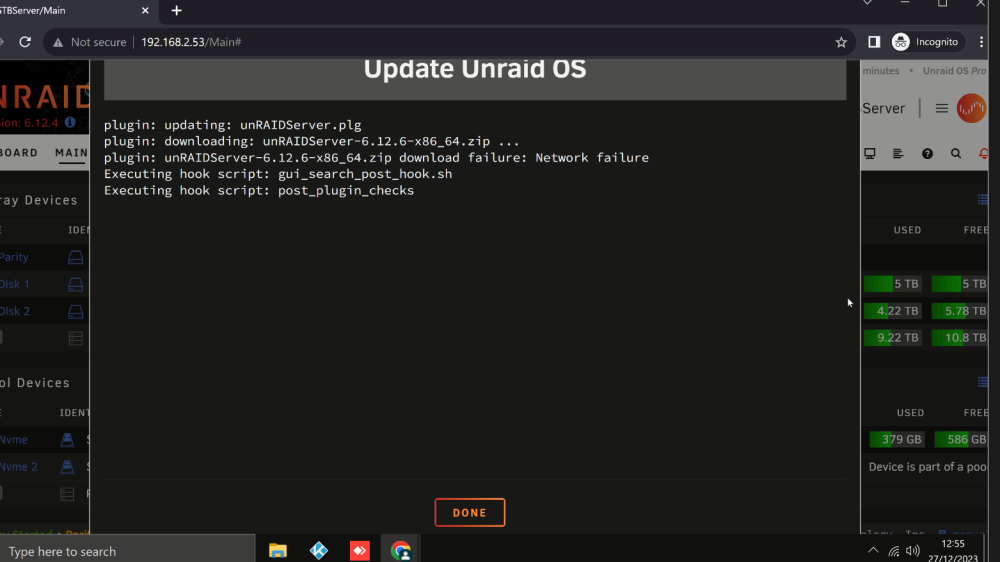Open the Disk 2 device link
This screenshot has width=1000, height=562.
15,311
